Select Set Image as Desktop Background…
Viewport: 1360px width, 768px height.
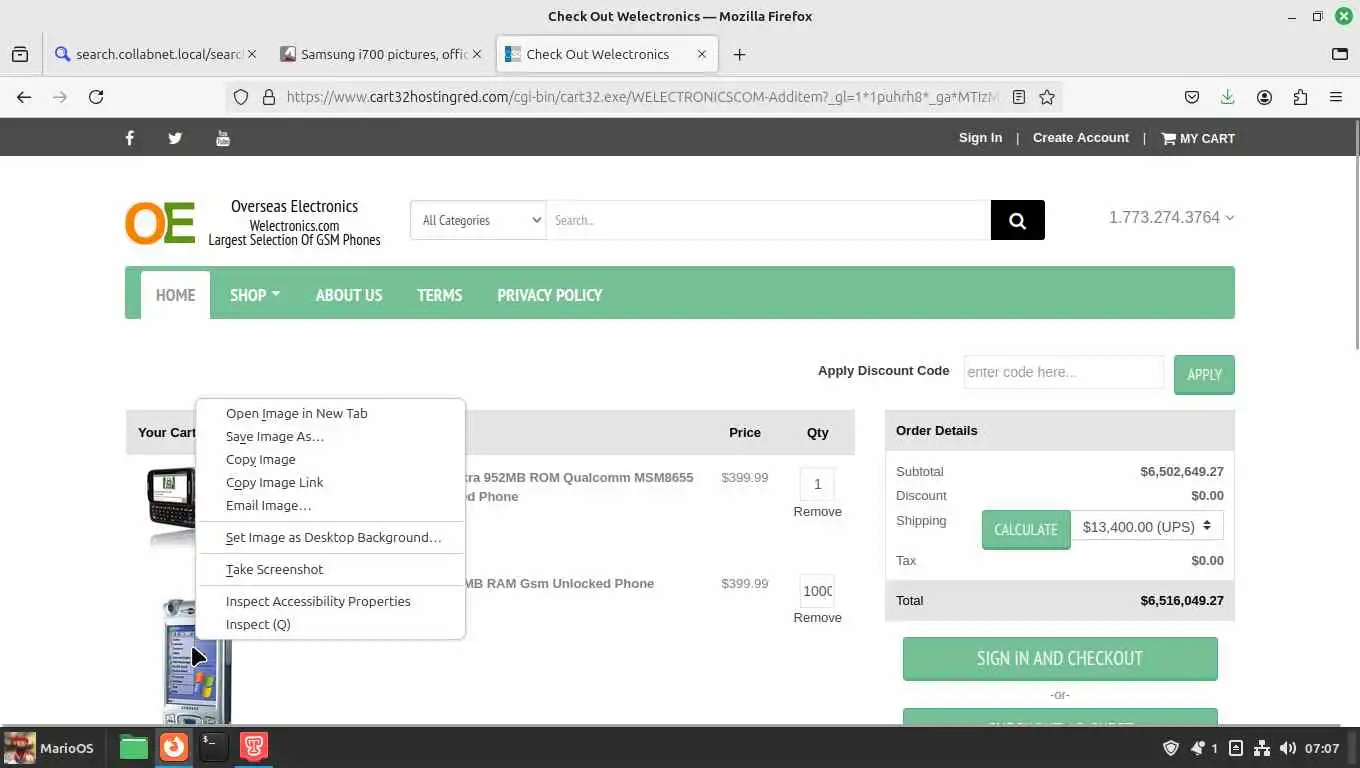[331, 537]
